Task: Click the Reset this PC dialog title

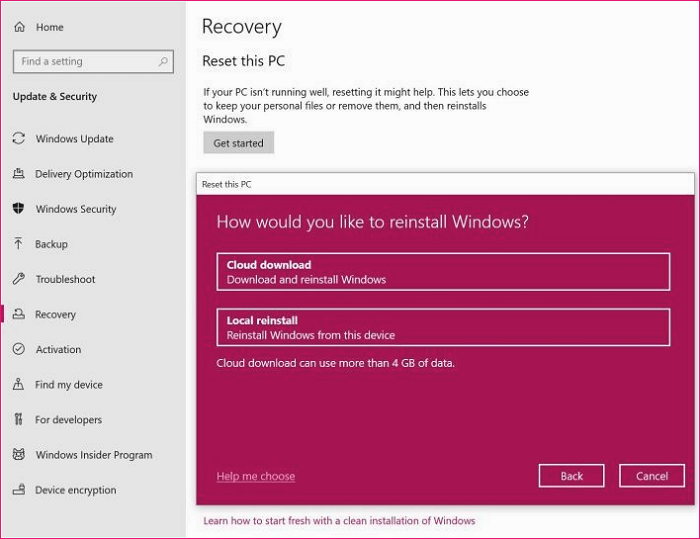Action: click(226, 184)
